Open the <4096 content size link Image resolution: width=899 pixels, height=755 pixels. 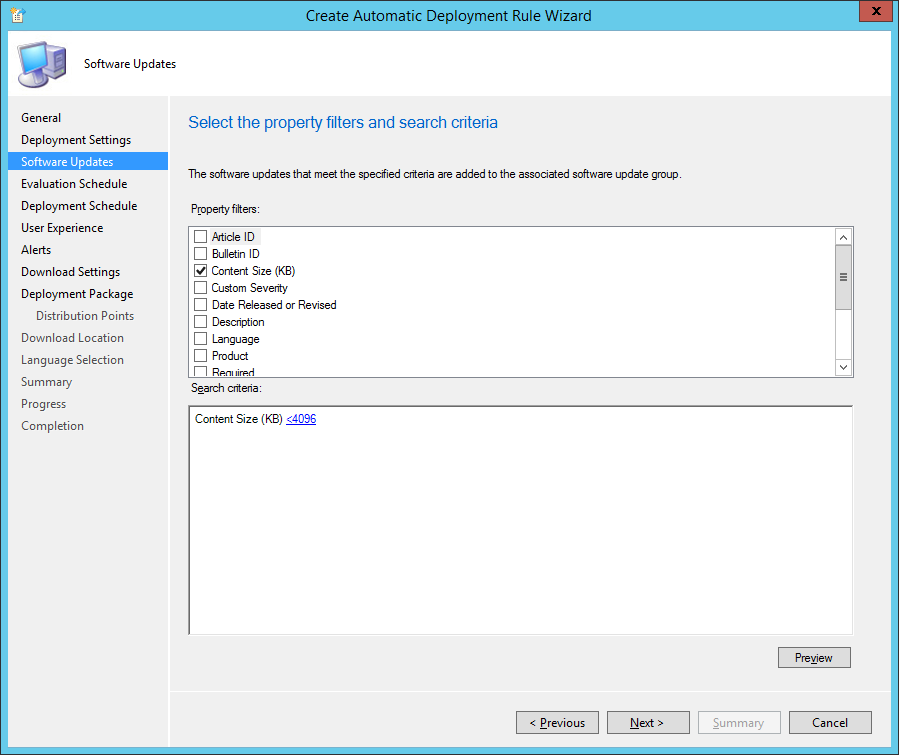[x=301, y=419]
